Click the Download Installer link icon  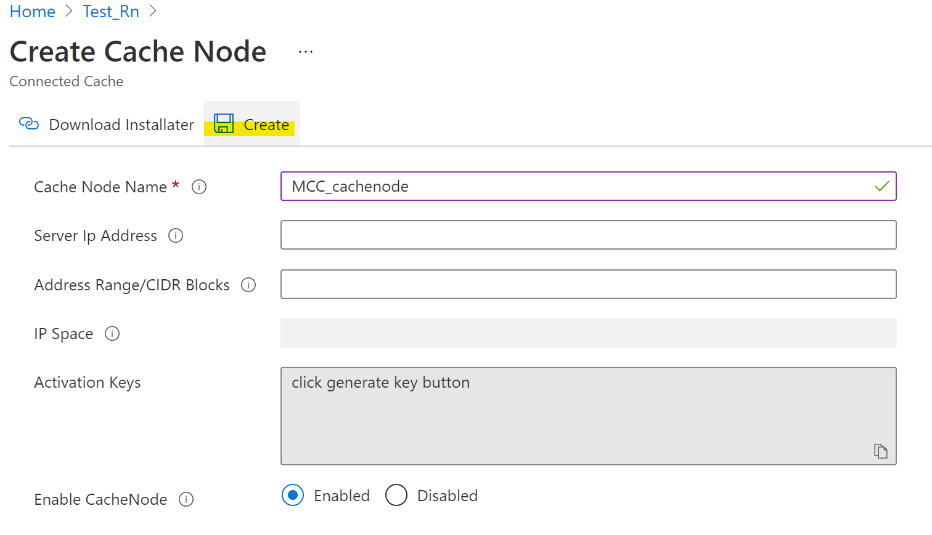(29, 124)
